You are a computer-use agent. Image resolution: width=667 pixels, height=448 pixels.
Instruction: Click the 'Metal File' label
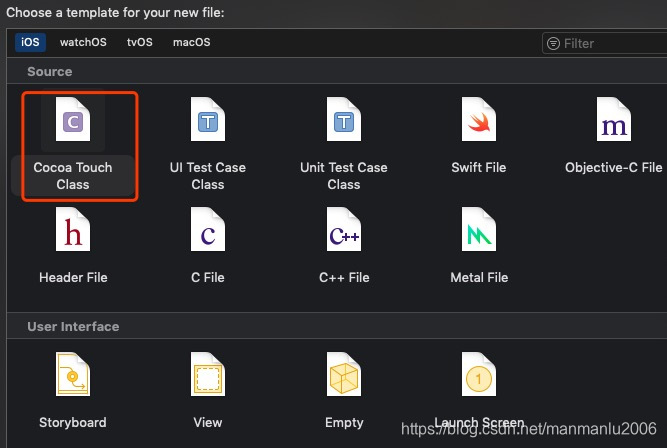point(479,277)
